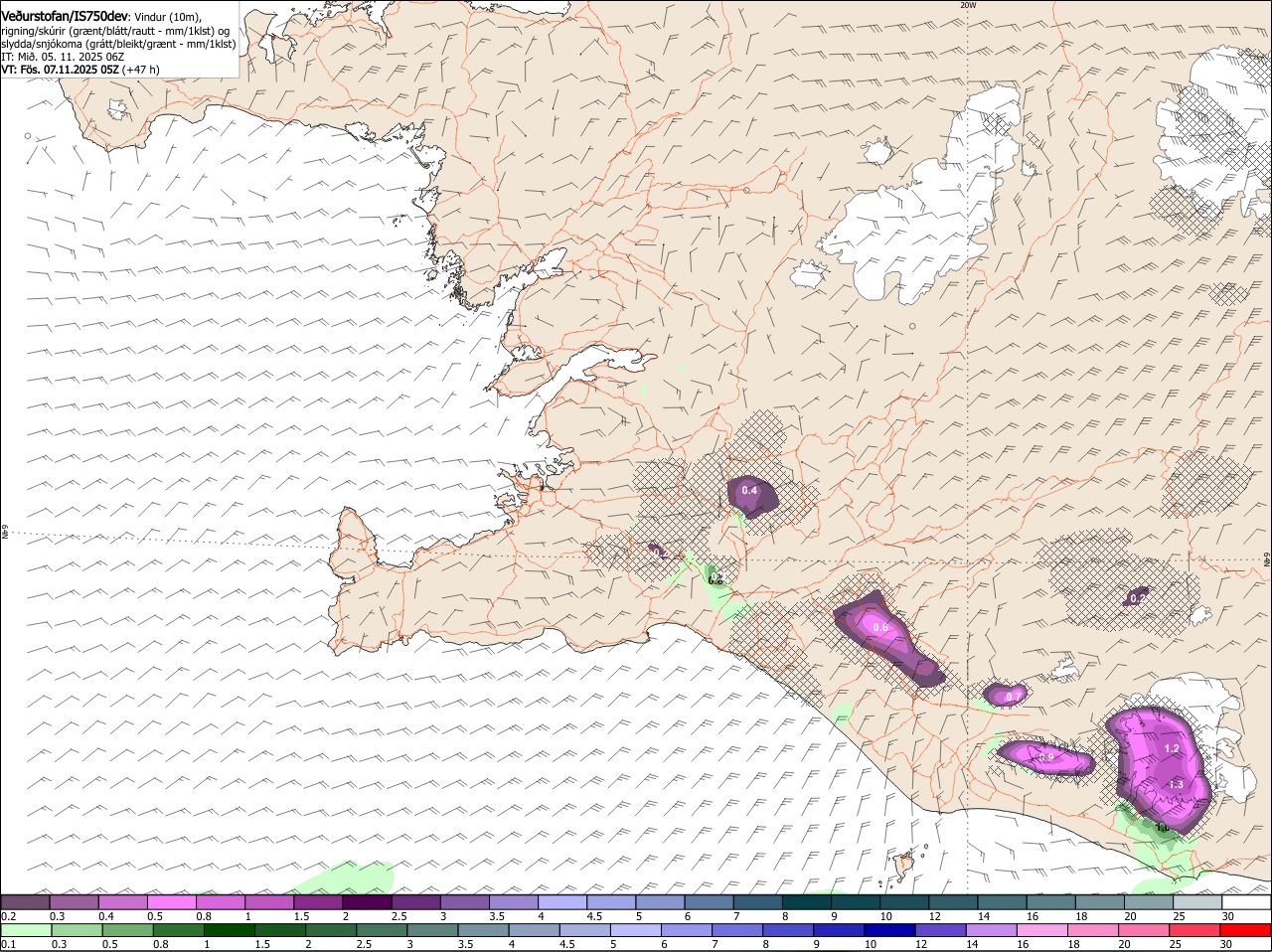Image resolution: width=1272 pixels, height=952 pixels.
Task: Choose the lower legend swatch labeled 2
Action: [331, 930]
